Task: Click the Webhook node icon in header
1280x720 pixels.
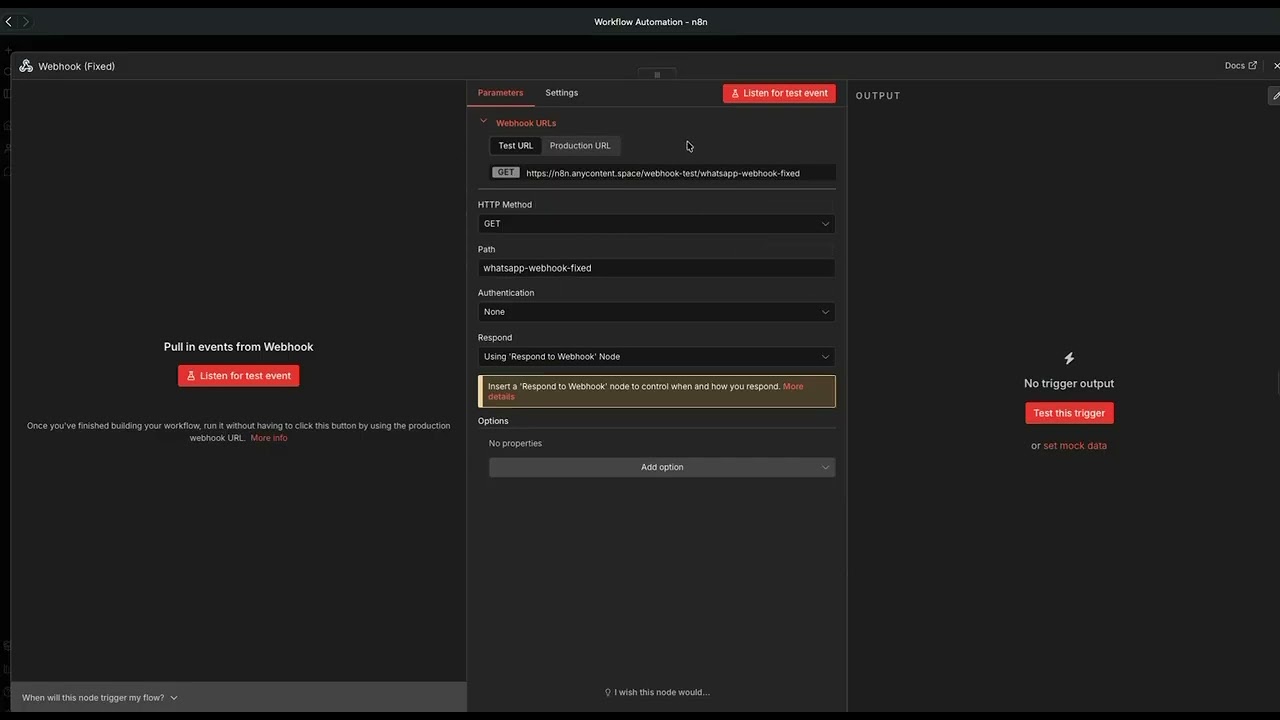Action: coord(26,66)
